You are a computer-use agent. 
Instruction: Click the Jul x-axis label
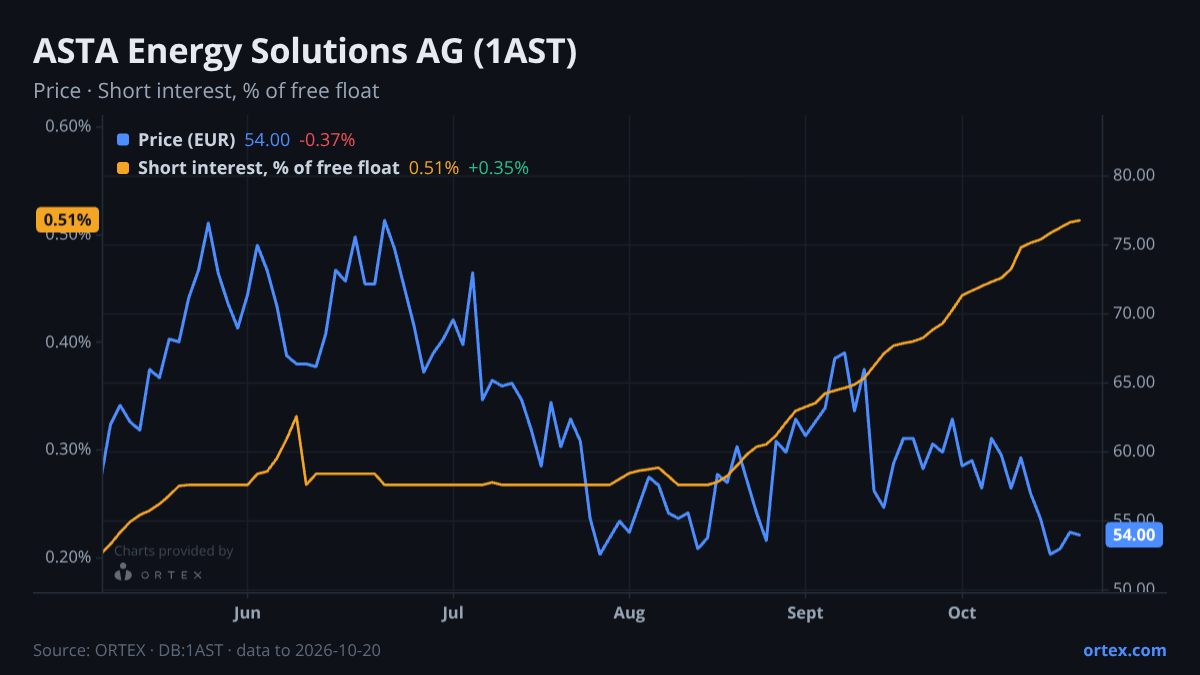[x=454, y=612]
